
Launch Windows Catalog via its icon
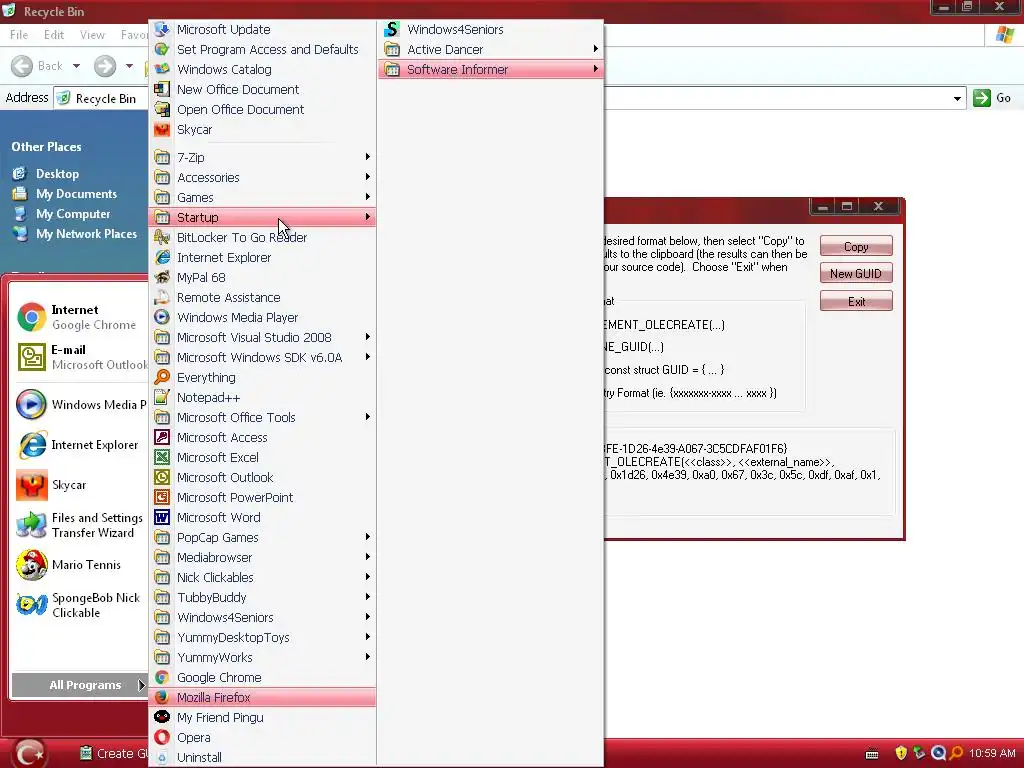(162, 69)
